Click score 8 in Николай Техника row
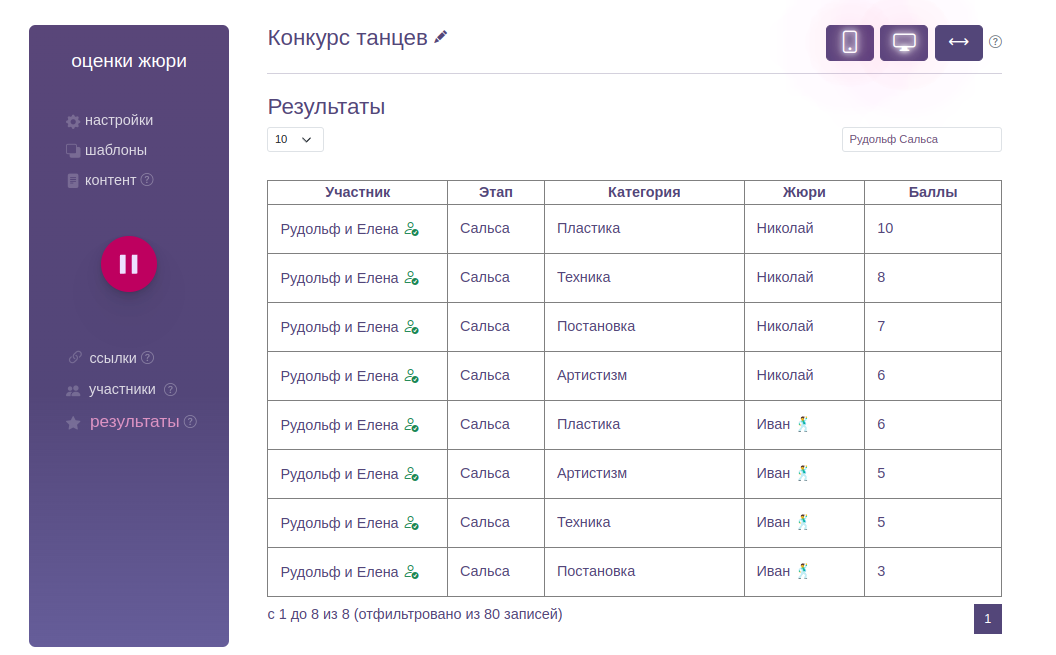The image size is (1056, 655). 881,277
